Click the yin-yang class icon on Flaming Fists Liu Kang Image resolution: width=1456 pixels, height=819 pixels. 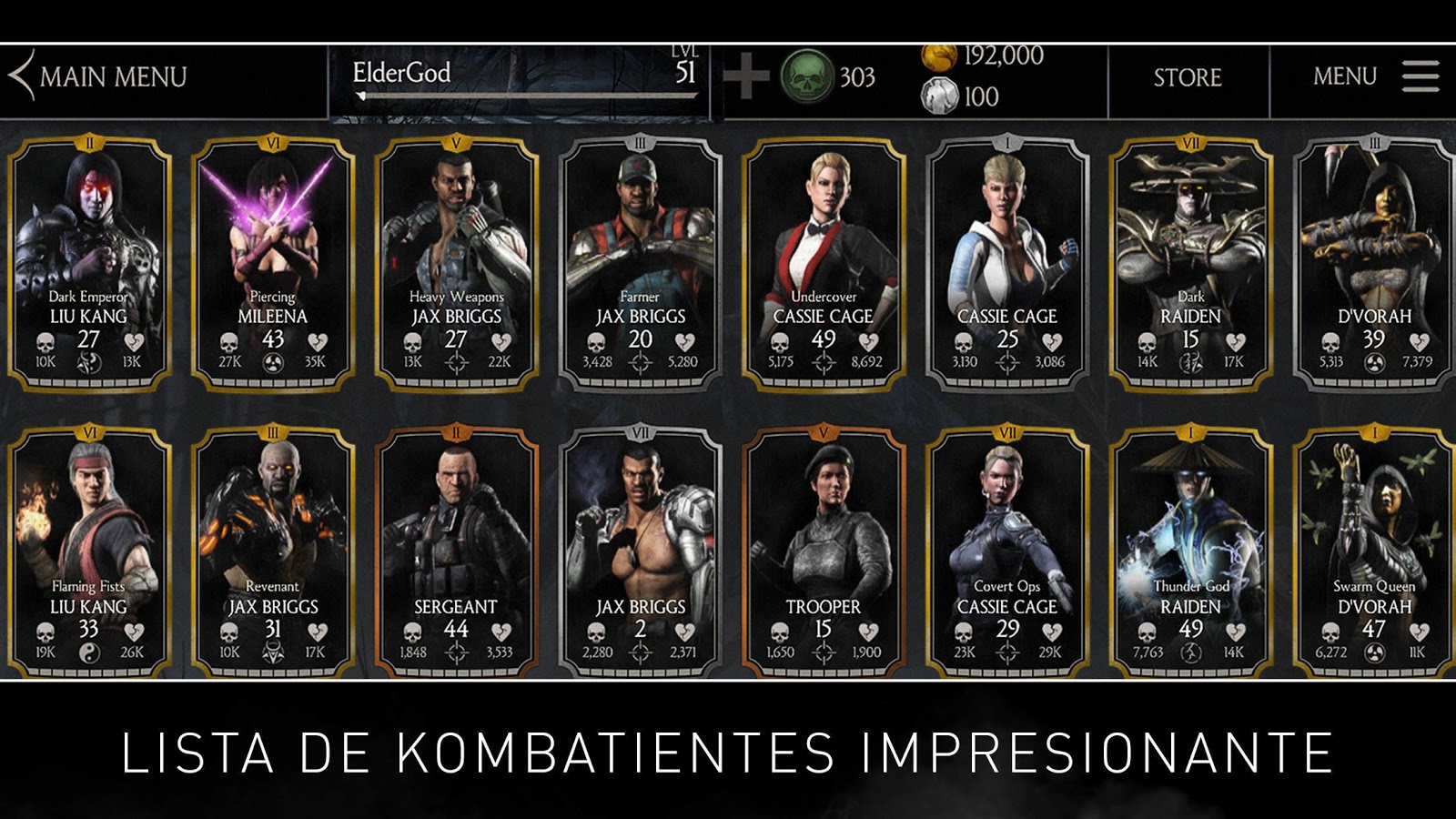88,652
